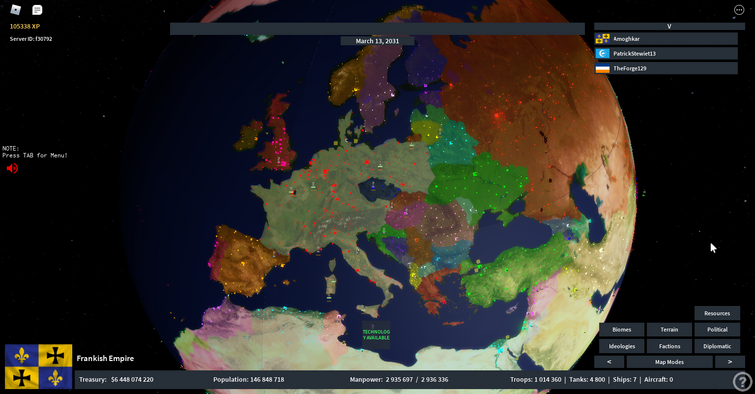Collapse the player list with V arrow
The height and width of the screenshot is (394, 755).
coord(669,26)
